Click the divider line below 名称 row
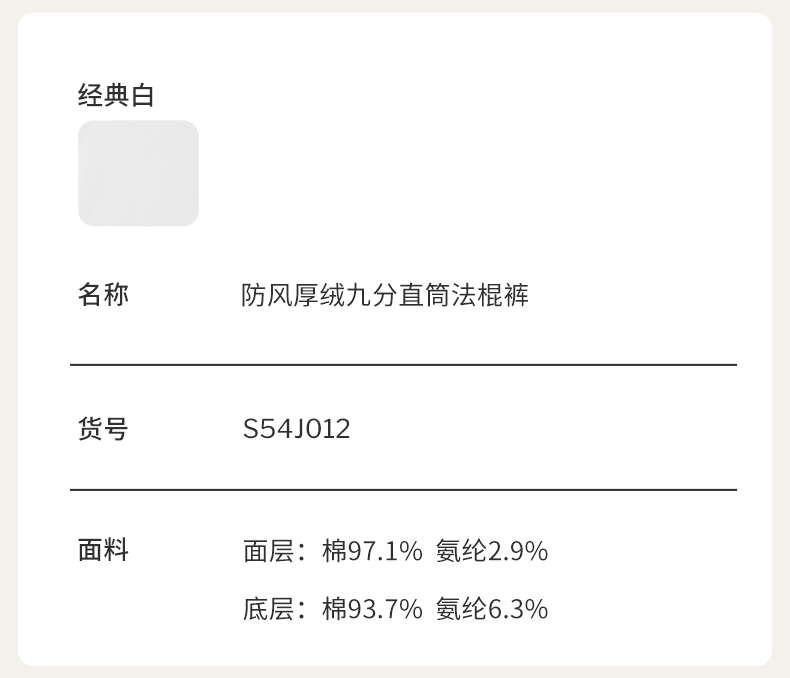Viewport: 790px width, 678px height. tap(403, 365)
